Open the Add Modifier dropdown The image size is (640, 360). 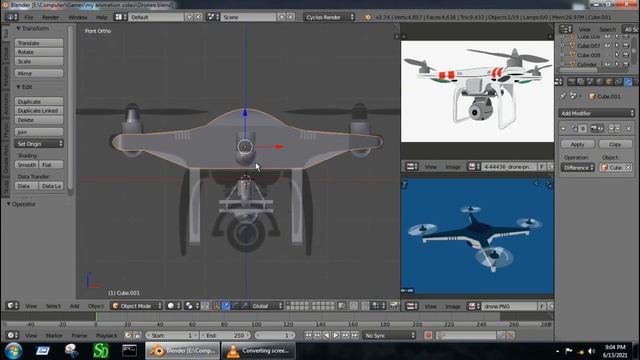coord(596,113)
